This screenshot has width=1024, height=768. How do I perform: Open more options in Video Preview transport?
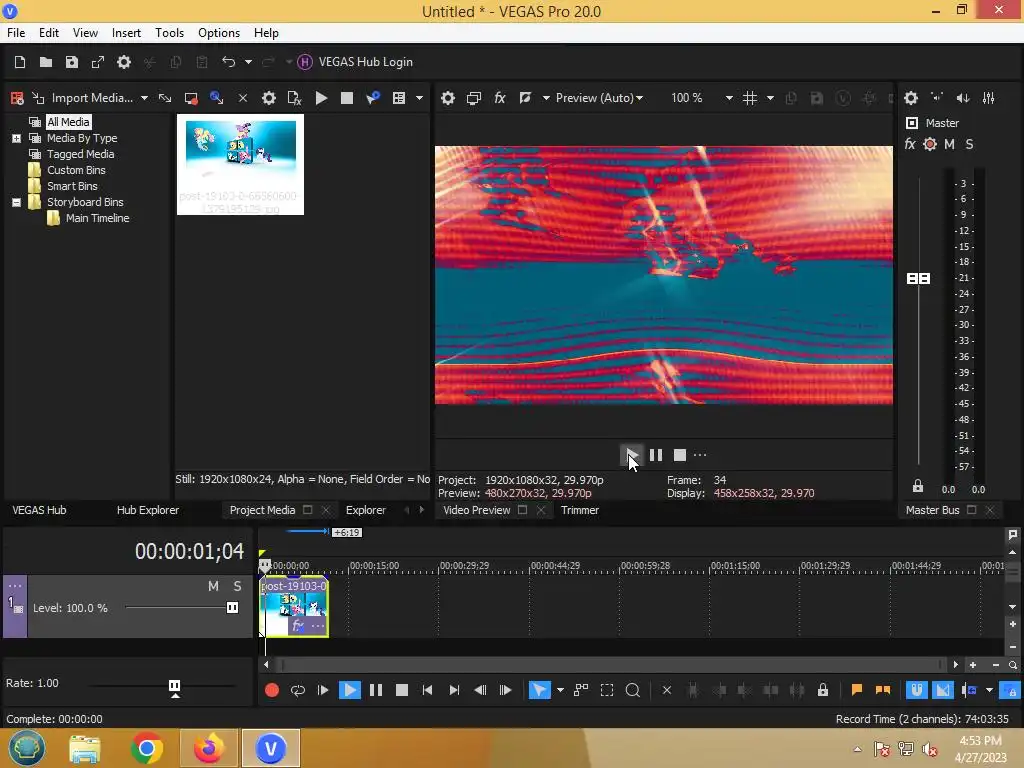click(700, 455)
